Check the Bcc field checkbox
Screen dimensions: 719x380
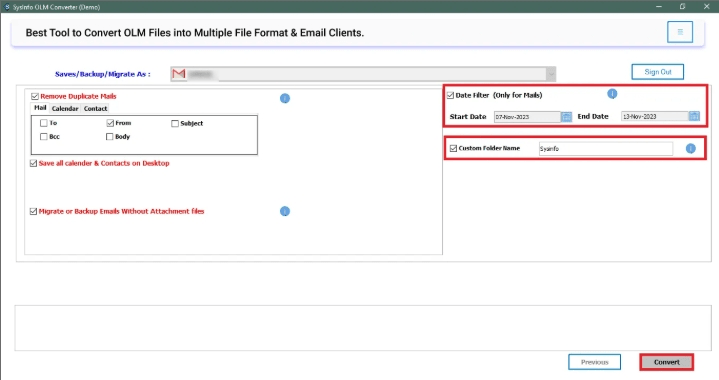click(x=44, y=137)
